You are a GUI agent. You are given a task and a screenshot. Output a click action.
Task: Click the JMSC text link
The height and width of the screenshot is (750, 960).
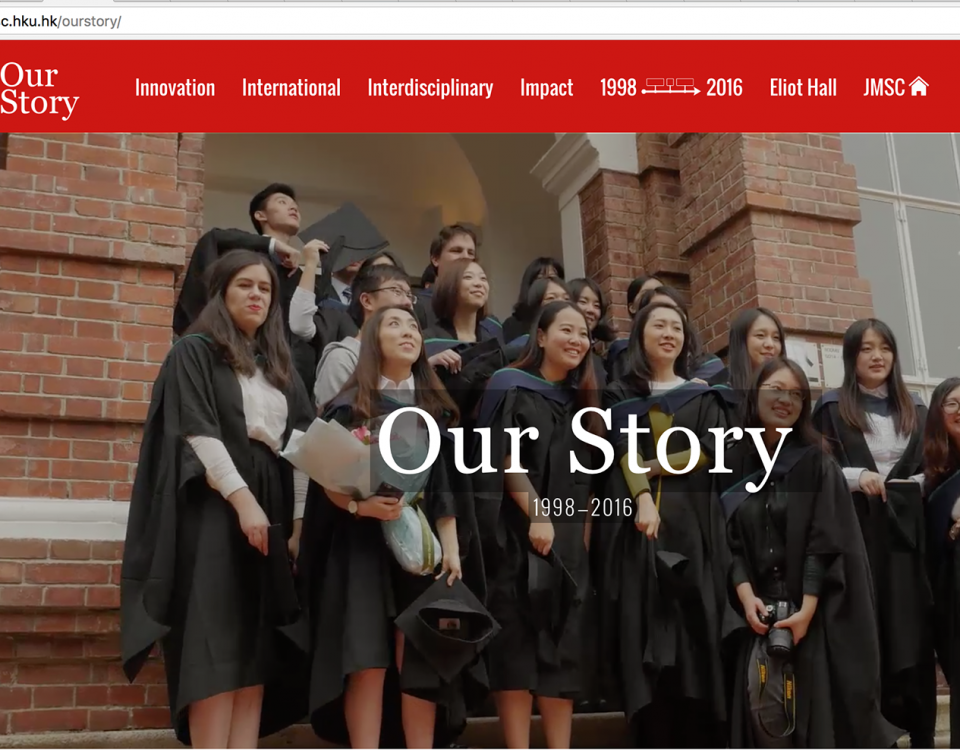(884, 88)
